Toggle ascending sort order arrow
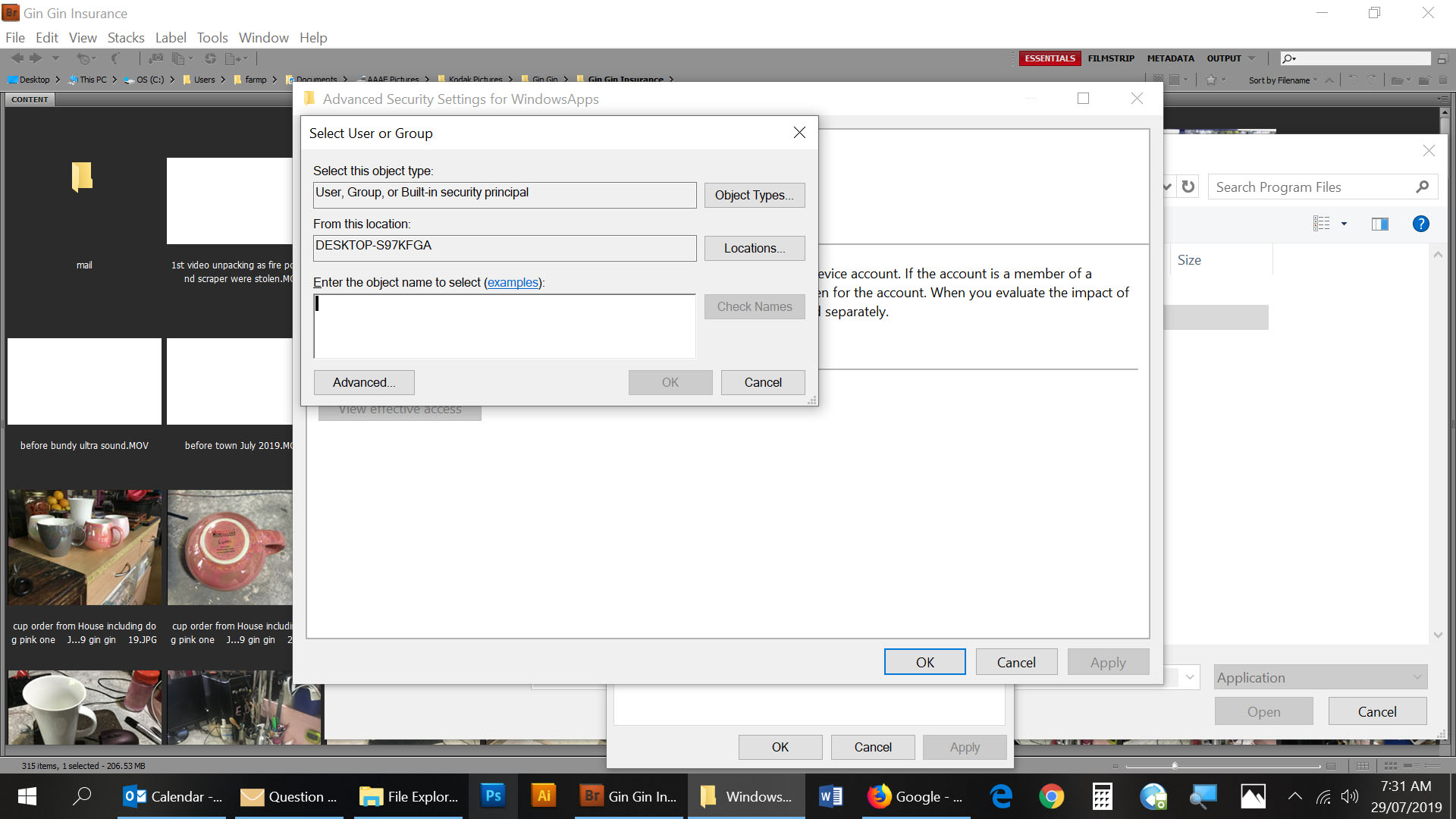Screen dimensions: 1456x819 click(x=1329, y=80)
